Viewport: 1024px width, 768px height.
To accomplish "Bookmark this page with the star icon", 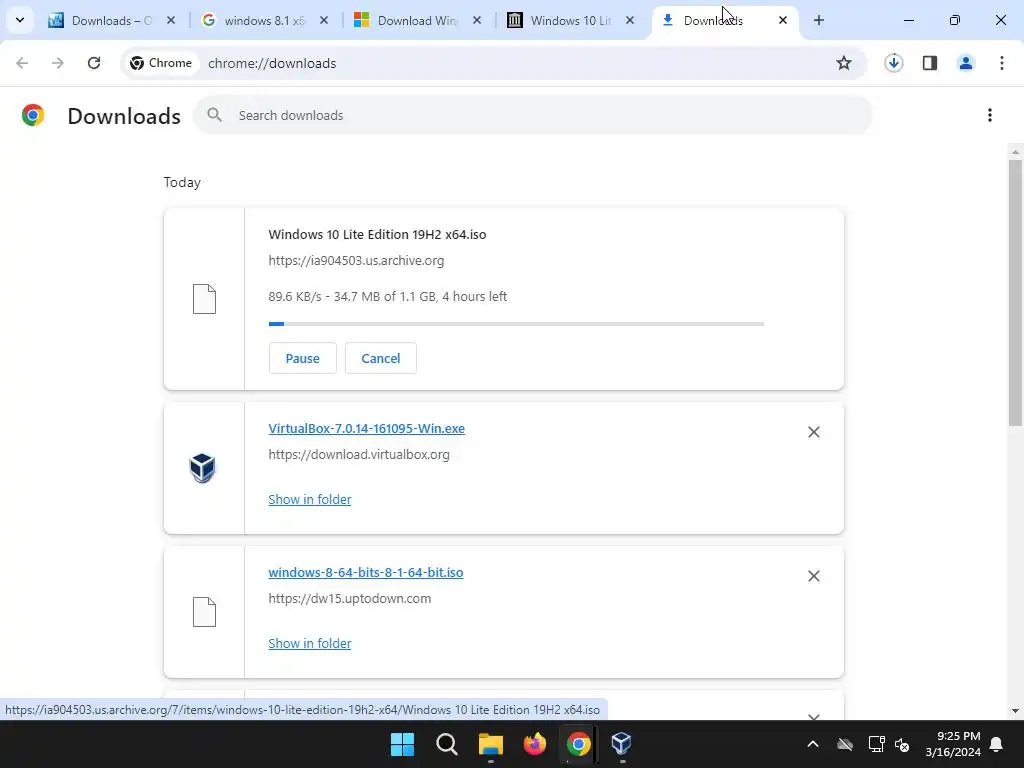I will click(844, 63).
